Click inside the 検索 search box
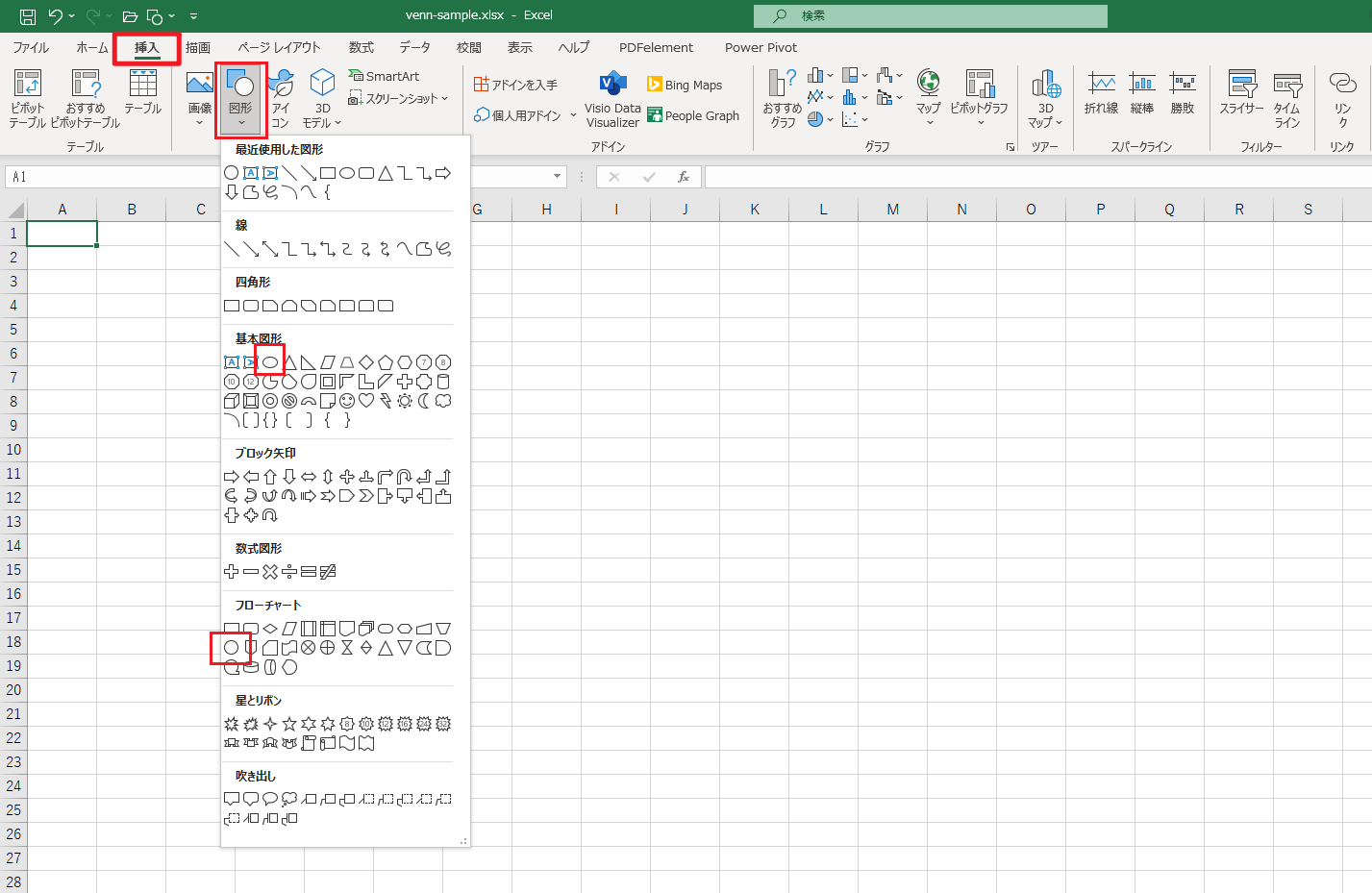The height and width of the screenshot is (893, 1372). coord(930,15)
